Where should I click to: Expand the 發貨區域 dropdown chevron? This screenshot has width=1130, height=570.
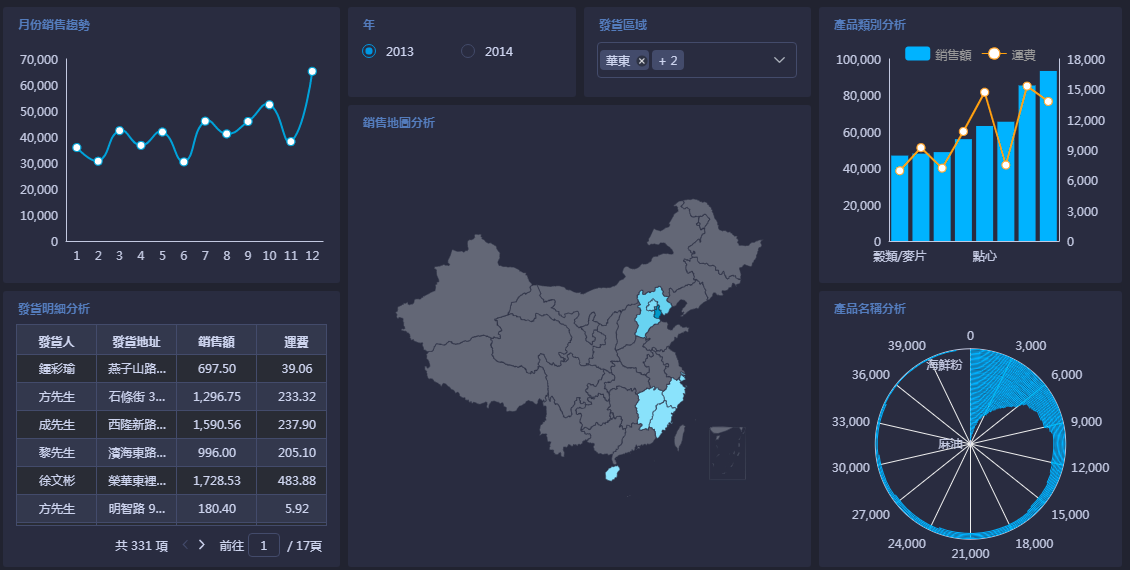tap(780, 61)
